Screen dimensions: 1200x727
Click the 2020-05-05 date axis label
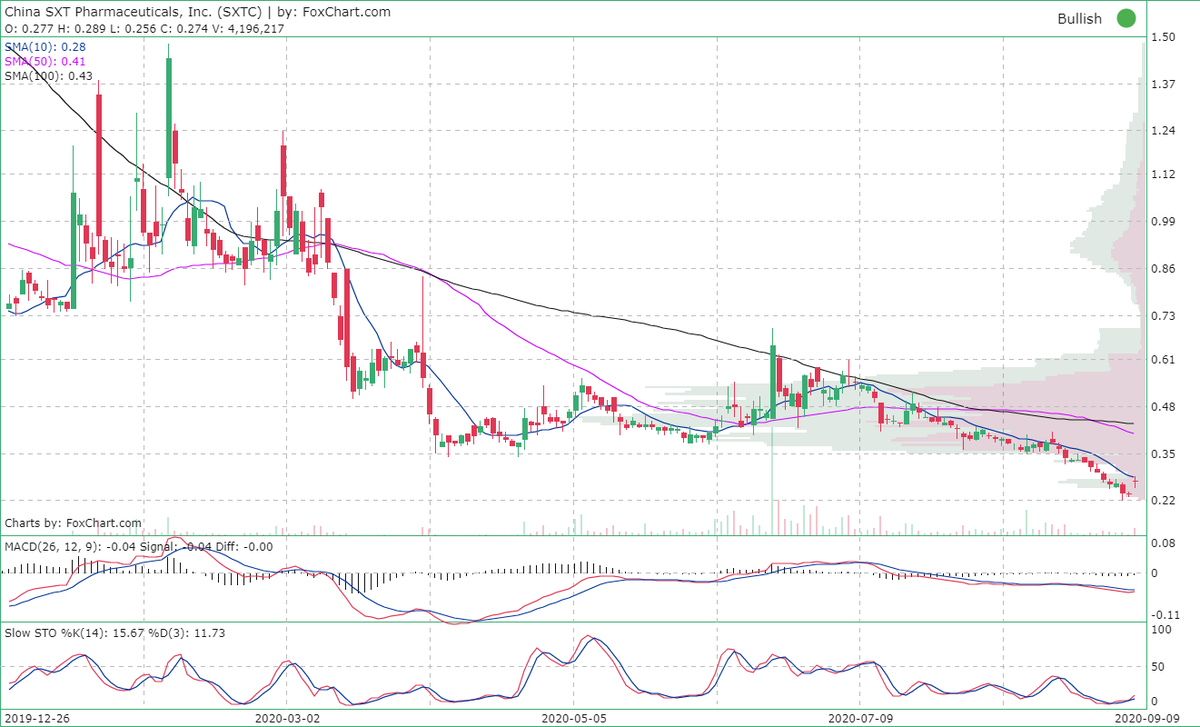click(573, 717)
